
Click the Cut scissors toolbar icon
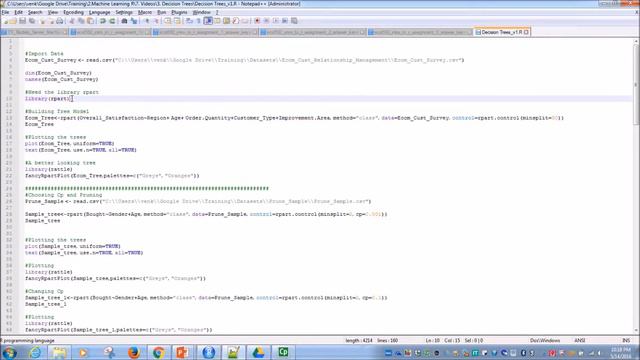click(71, 21)
